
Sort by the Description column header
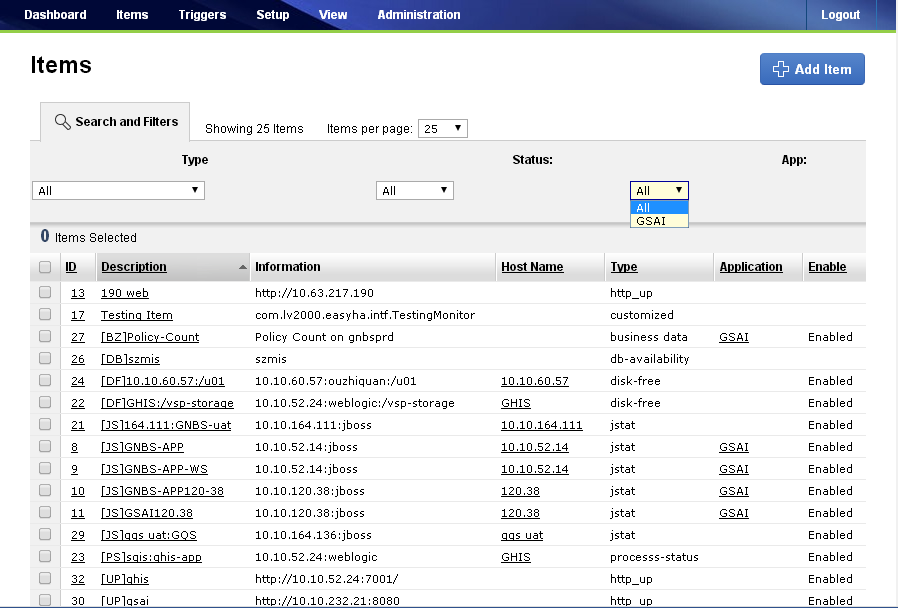pos(134,267)
